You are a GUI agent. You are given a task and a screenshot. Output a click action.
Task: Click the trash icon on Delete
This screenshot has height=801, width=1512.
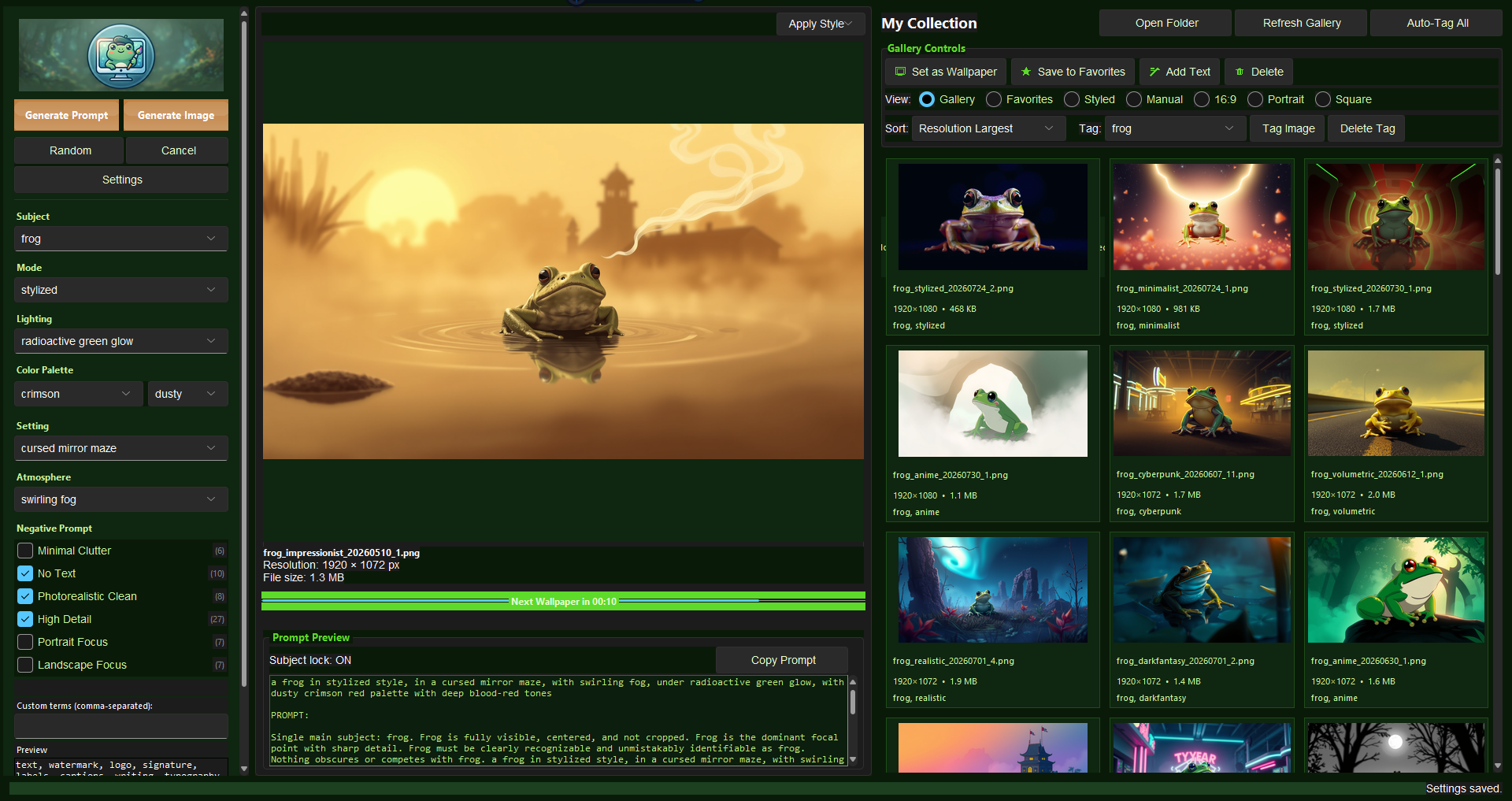coord(1240,72)
